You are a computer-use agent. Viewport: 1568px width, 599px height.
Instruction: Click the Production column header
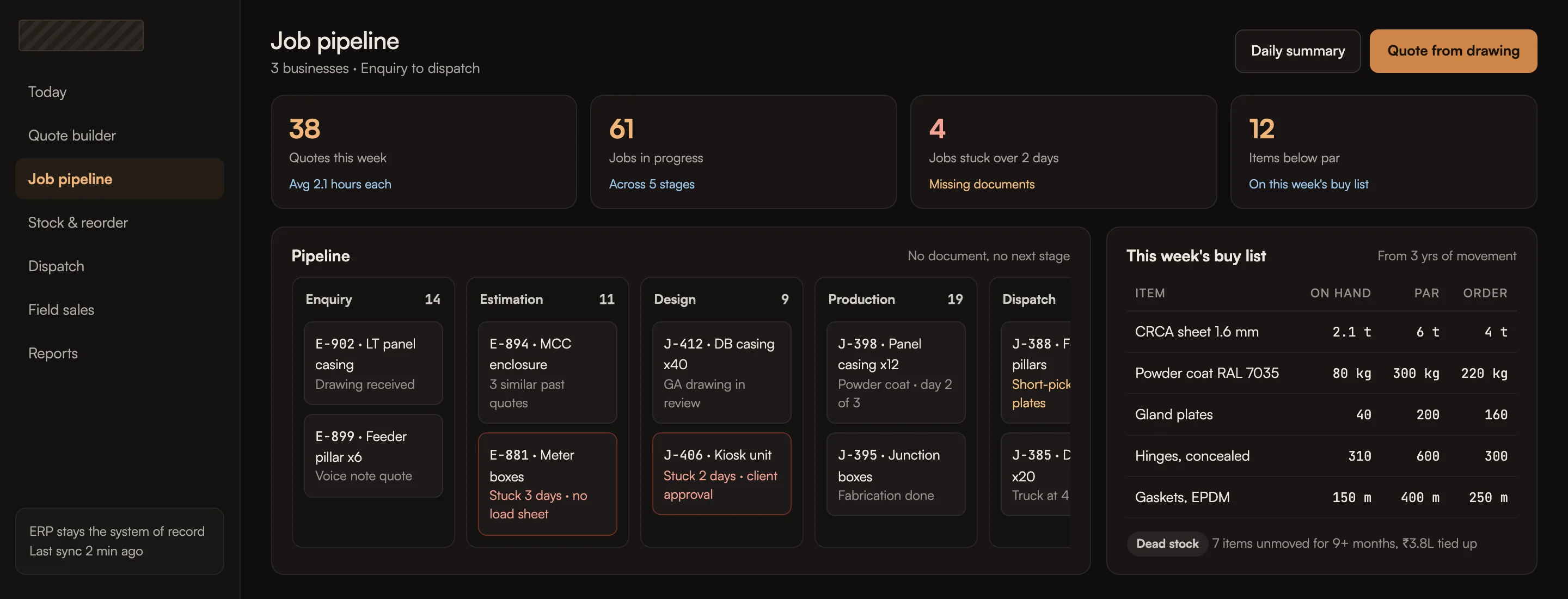coord(896,299)
